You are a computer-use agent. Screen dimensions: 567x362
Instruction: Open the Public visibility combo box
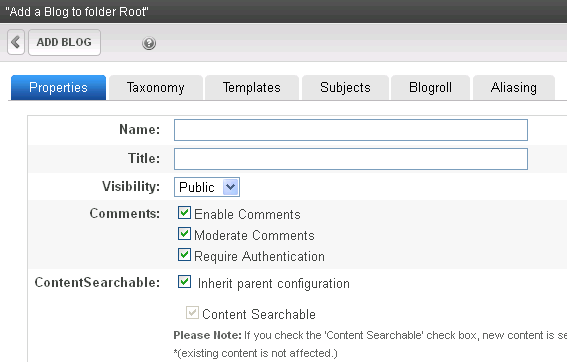pyautogui.click(x=207, y=187)
